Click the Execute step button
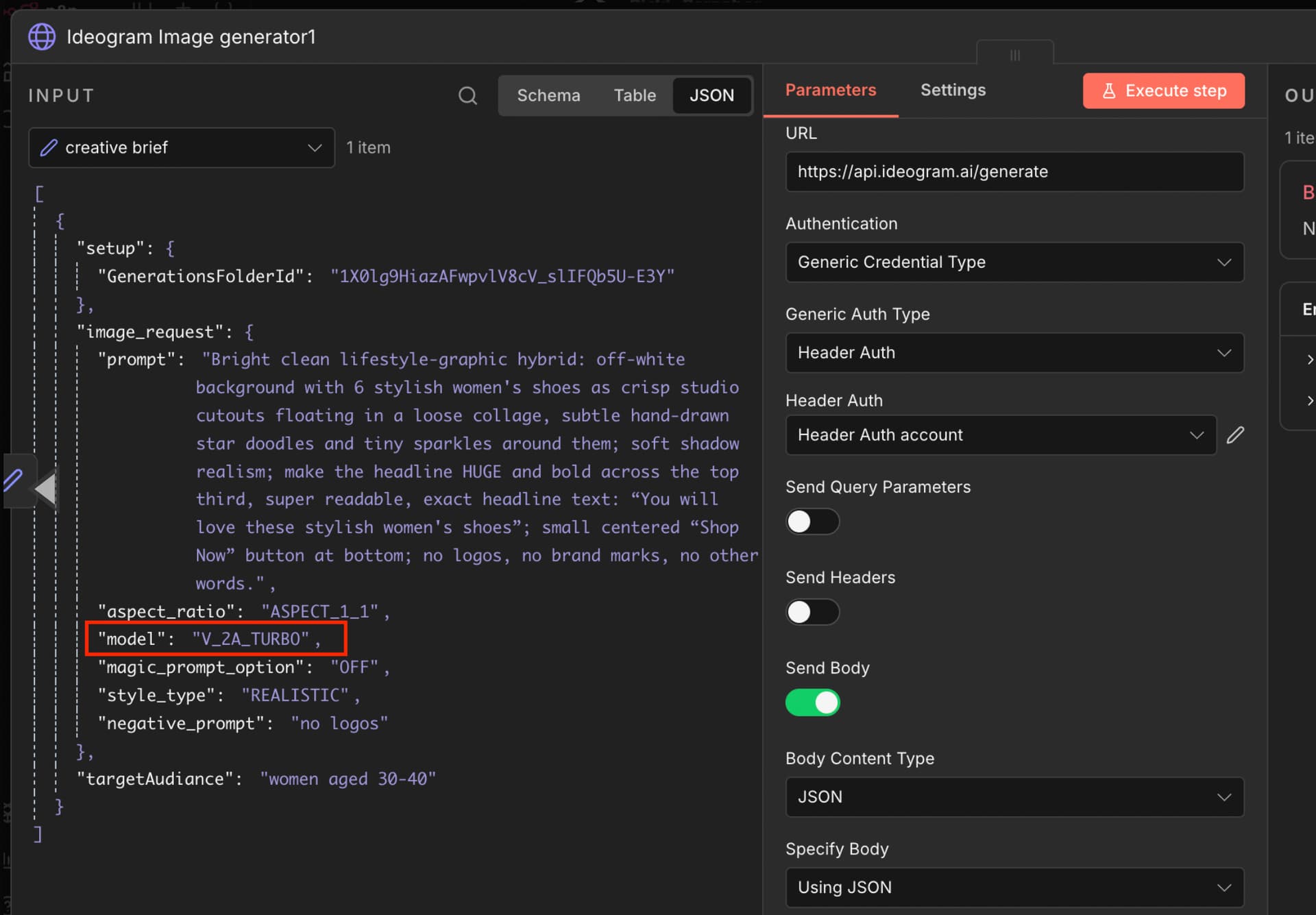Viewport: 1316px width, 915px height. [x=1163, y=90]
